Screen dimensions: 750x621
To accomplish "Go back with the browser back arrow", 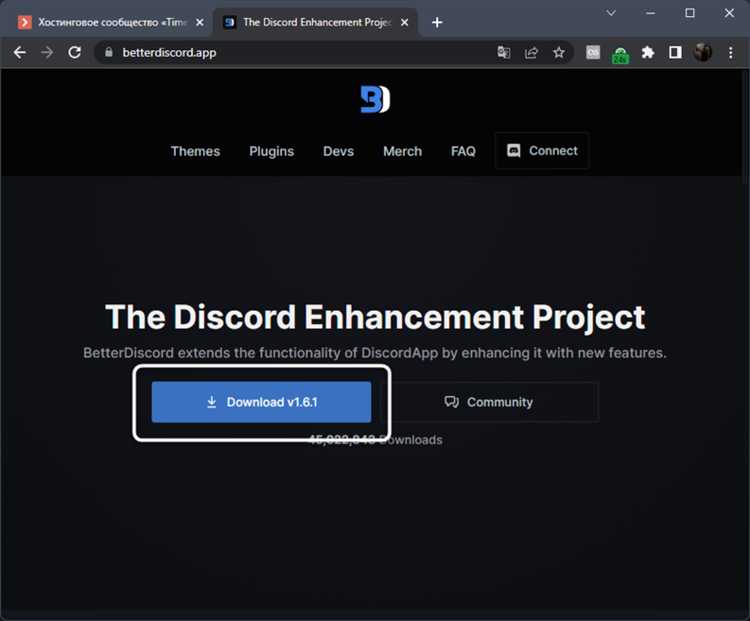I will tap(20, 52).
